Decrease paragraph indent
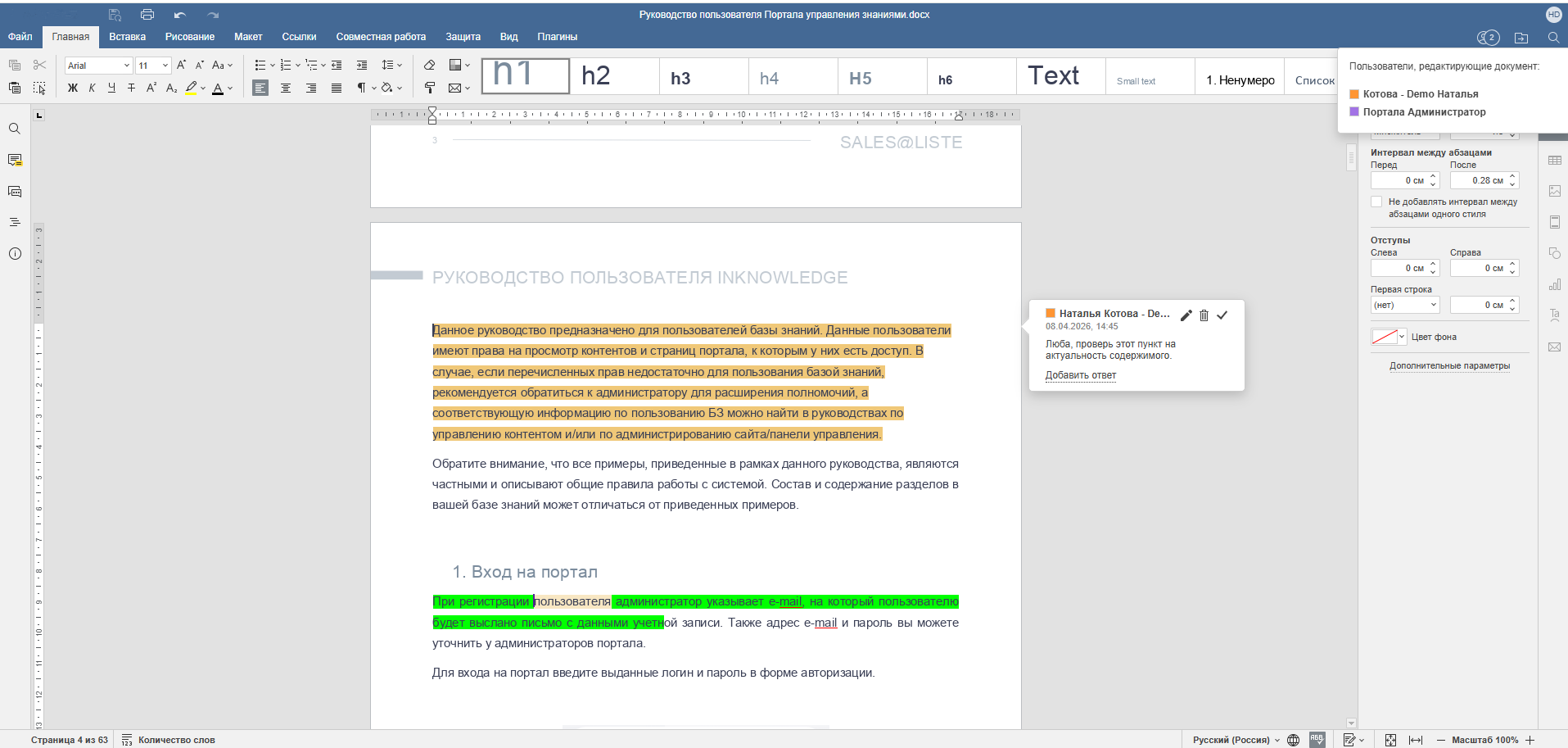The width and height of the screenshot is (1568, 748). 337,65
